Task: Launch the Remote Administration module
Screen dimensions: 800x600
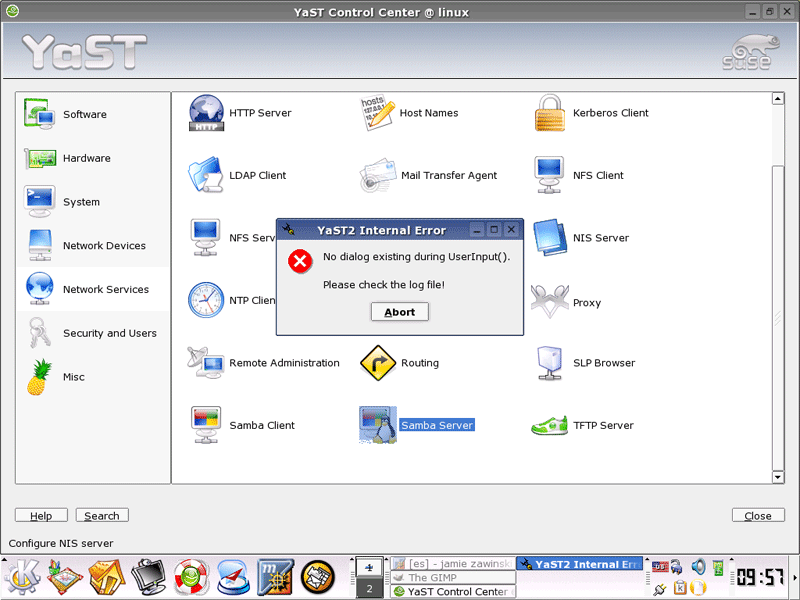Action: 263,363
